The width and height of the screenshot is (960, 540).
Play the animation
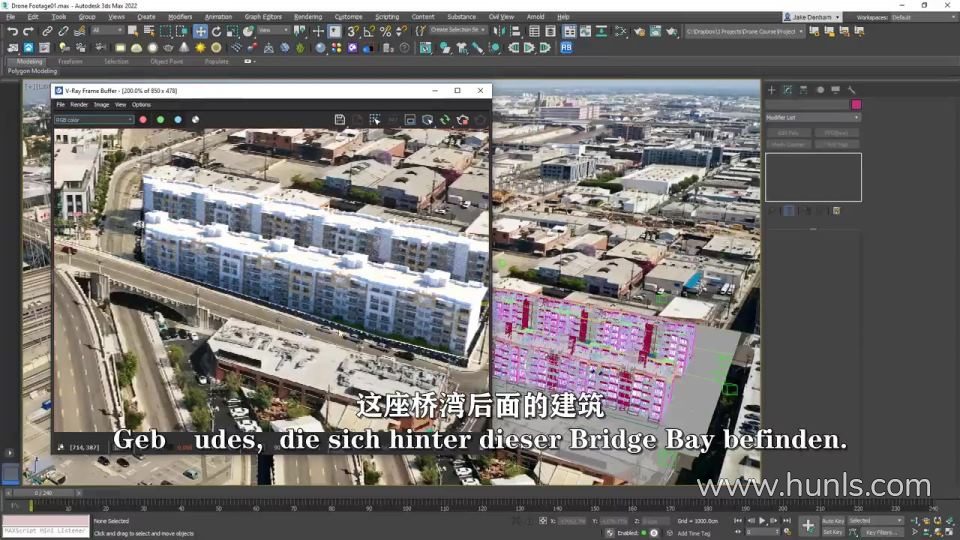pos(762,520)
